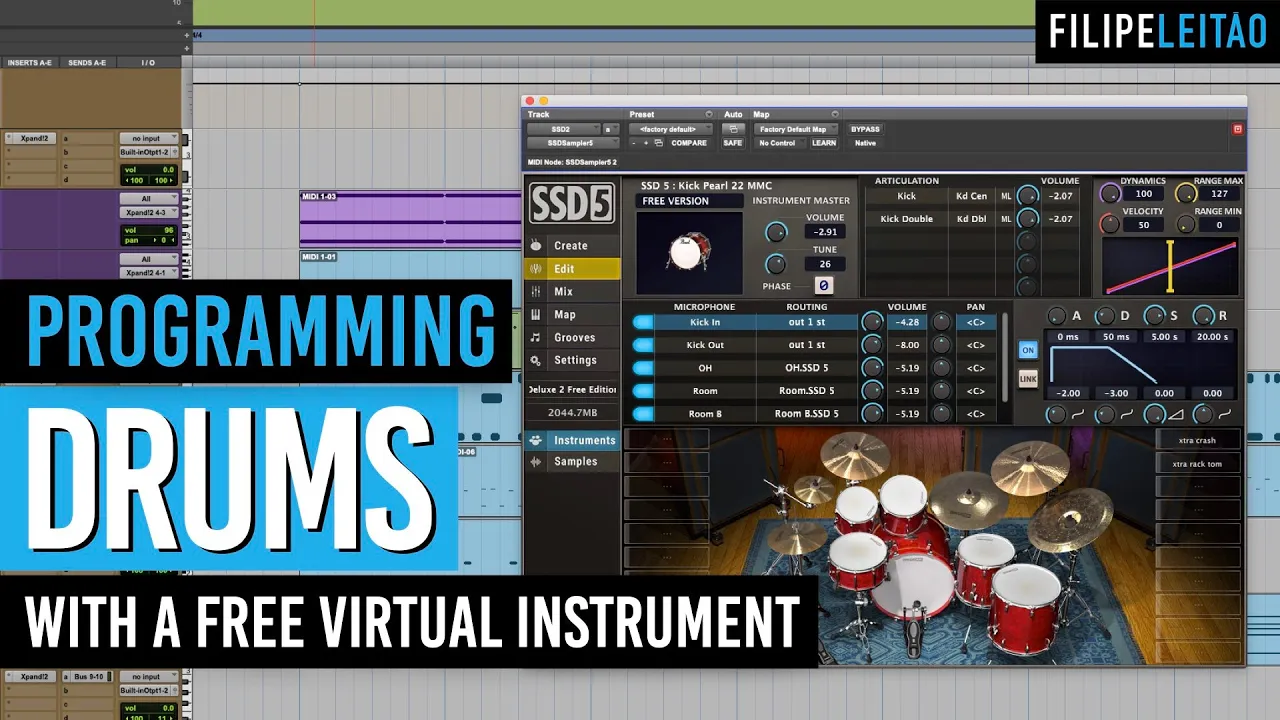Open the SSDSampler5 plug-in selector dropdown
This screenshot has height=720, width=1280.
pos(574,143)
